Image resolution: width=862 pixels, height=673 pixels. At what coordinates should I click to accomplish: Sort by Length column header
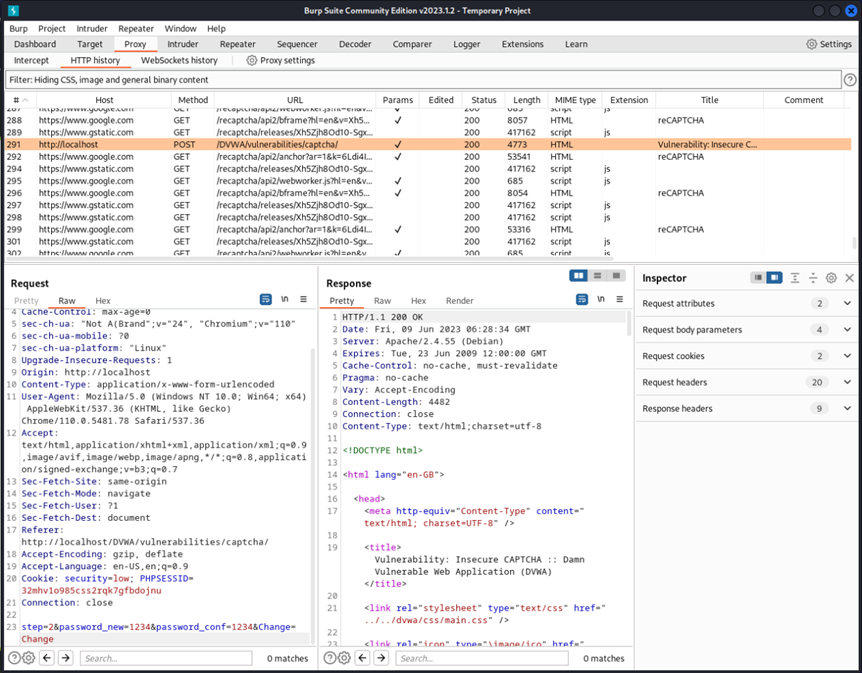tap(527, 100)
